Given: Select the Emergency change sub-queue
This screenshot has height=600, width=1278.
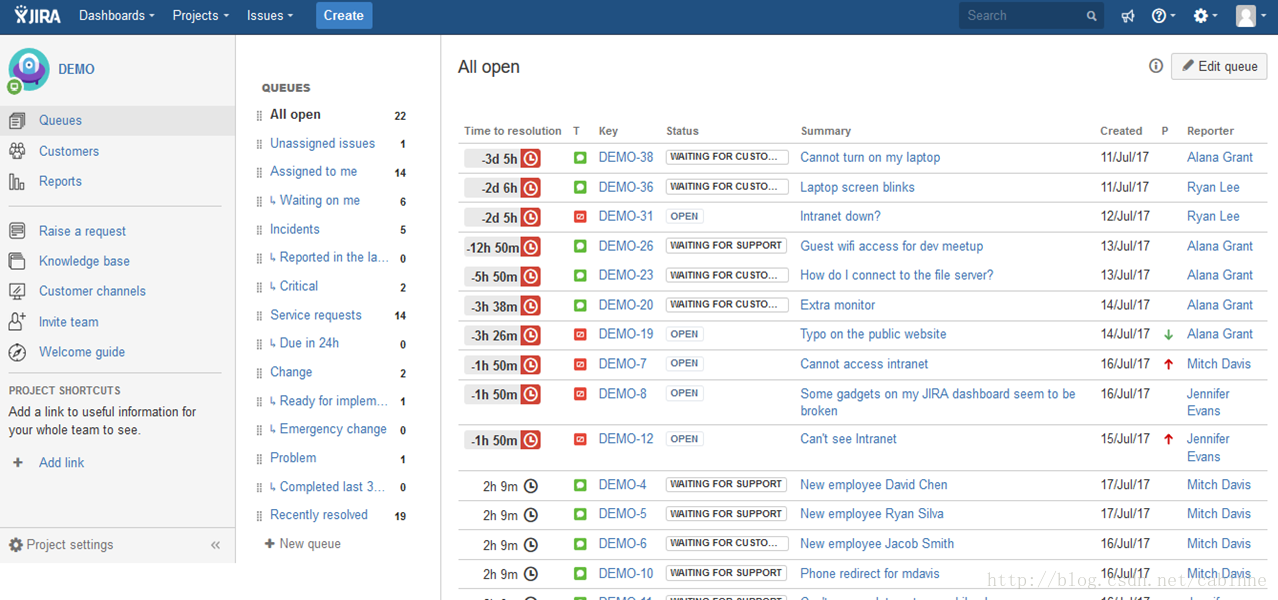Looking at the screenshot, I should 333,429.
